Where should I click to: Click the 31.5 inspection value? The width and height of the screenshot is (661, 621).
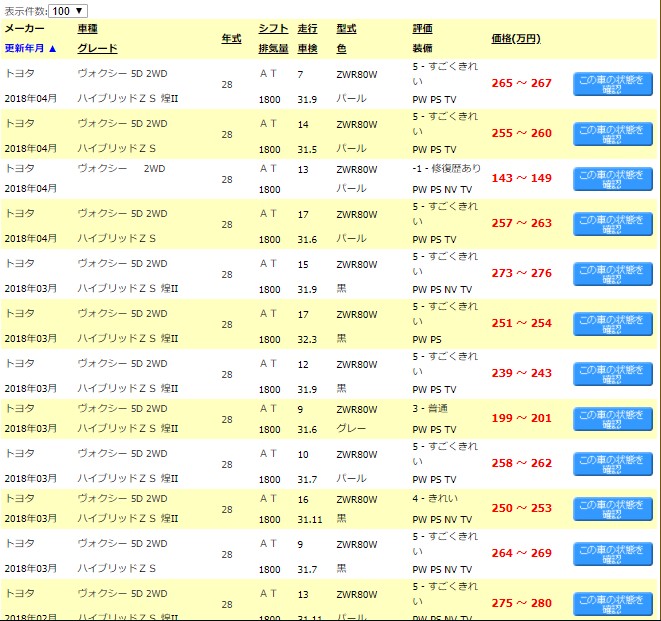[307, 150]
